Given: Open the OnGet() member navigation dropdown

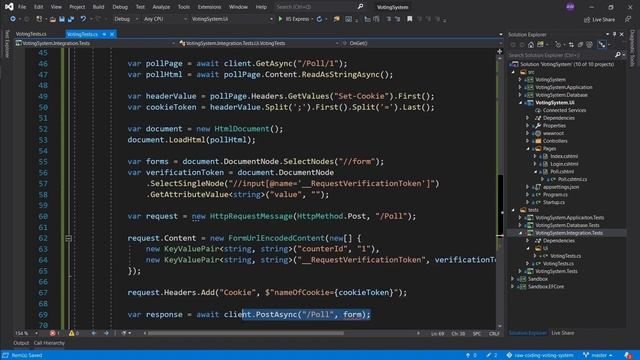Looking at the screenshot, I should pyautogui.click(x=421, y=43).
